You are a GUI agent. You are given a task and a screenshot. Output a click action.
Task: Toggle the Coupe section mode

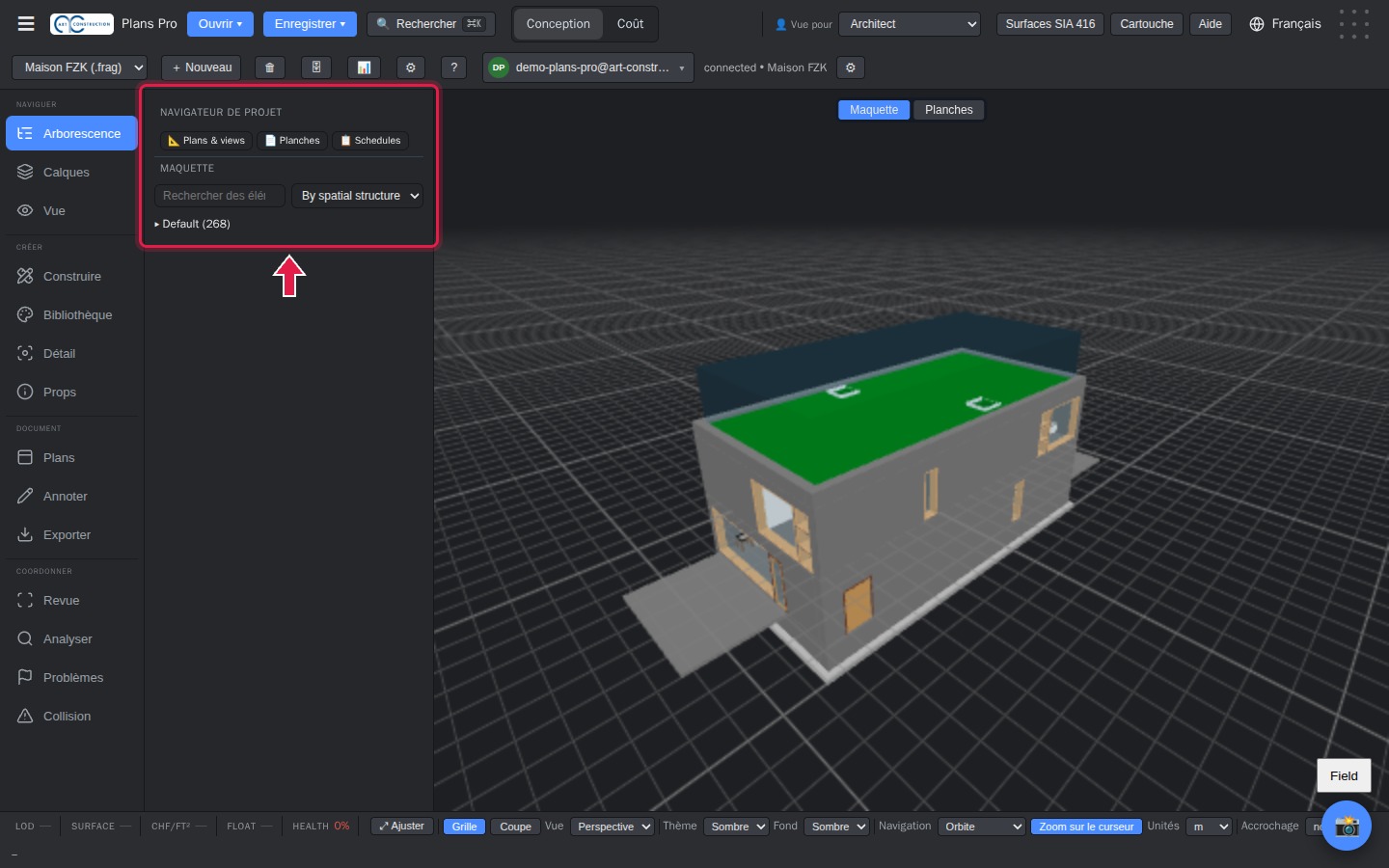click(515, 827)
